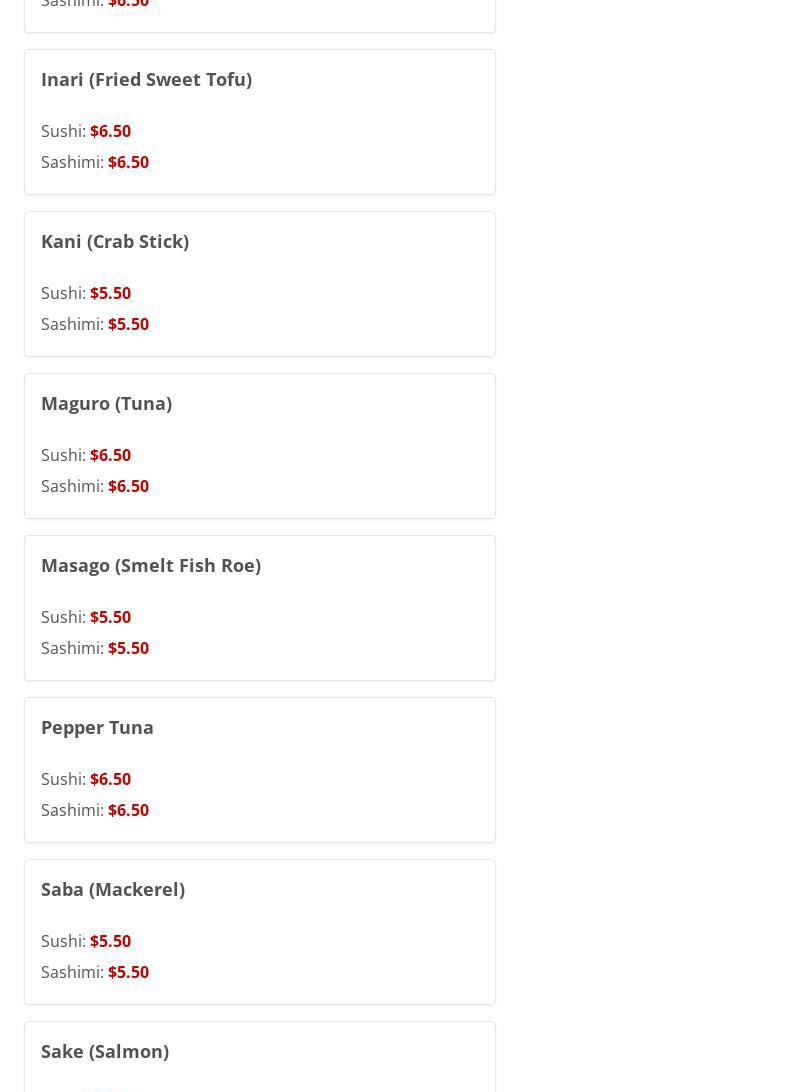Open the Maguro (Tuna) menu item

[x=106, y=403]
